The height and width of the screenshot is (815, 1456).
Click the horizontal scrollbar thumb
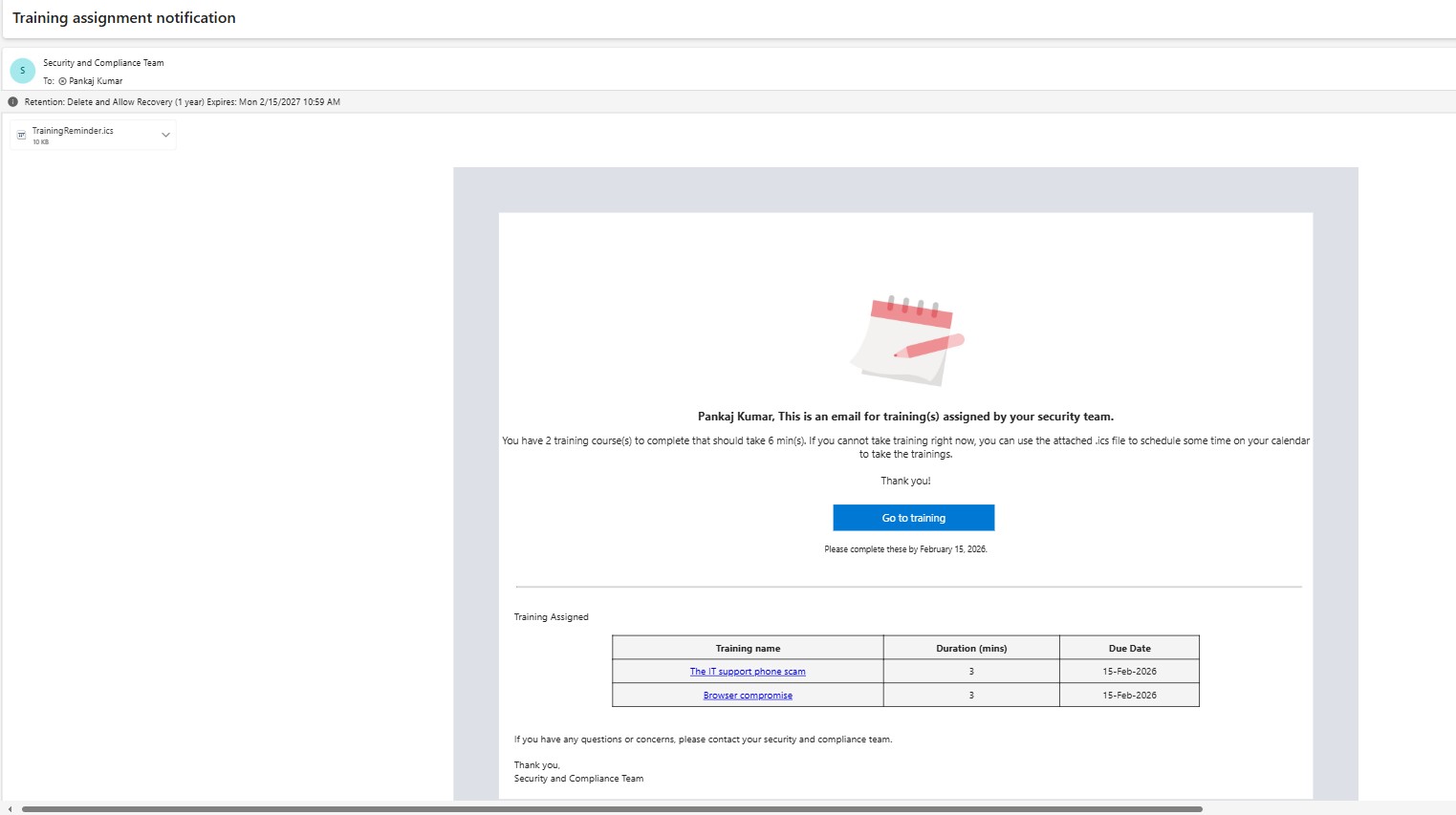click(x=612, y=809)
